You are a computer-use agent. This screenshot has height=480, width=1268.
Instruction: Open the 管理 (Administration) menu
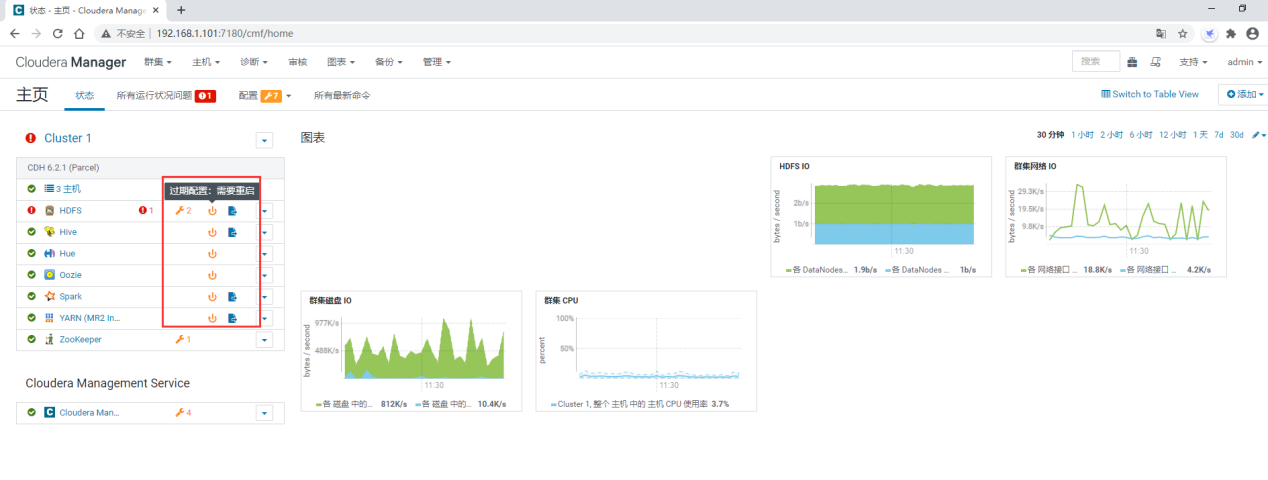[437, 62]
